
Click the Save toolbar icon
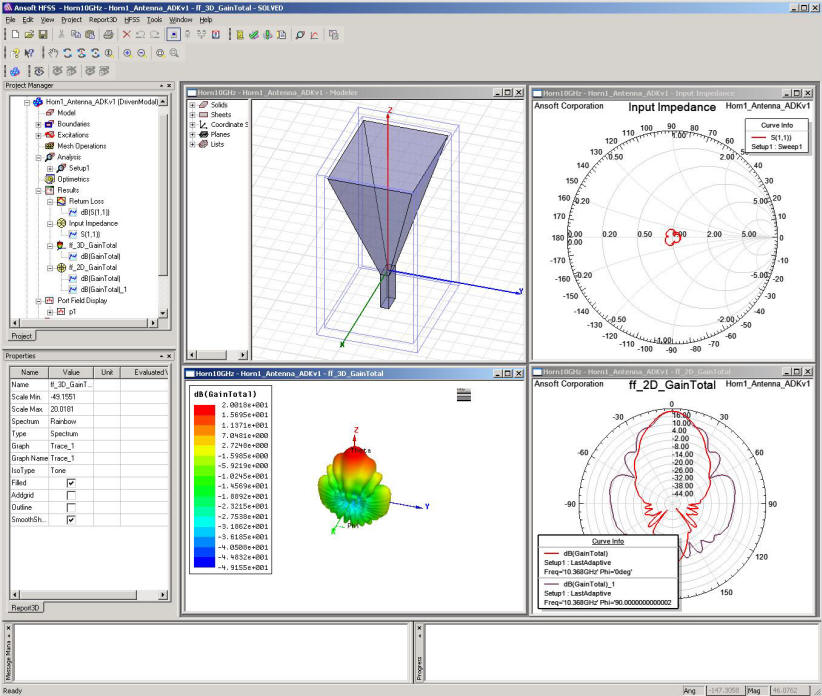pos(43,35)
